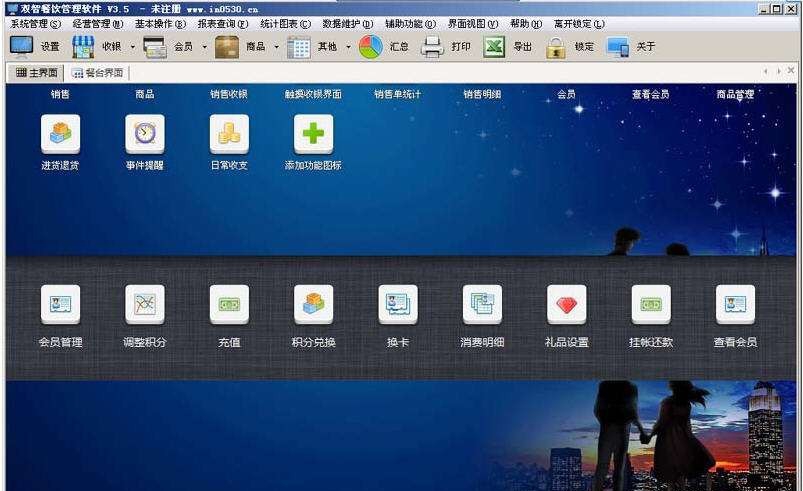Viewport: 803px width, 491px height.
Task: Open the 调整积分 icon
Action: pos(145,304)
